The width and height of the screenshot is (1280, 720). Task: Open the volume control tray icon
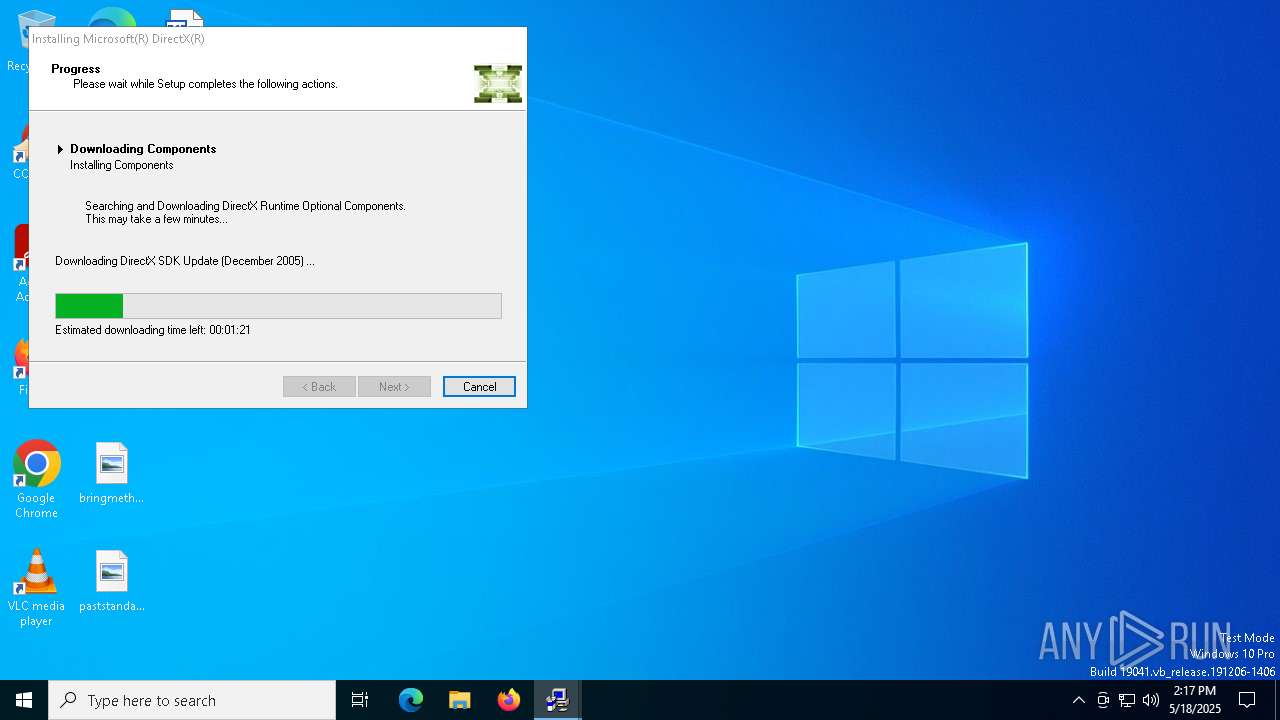(1151, 700)
